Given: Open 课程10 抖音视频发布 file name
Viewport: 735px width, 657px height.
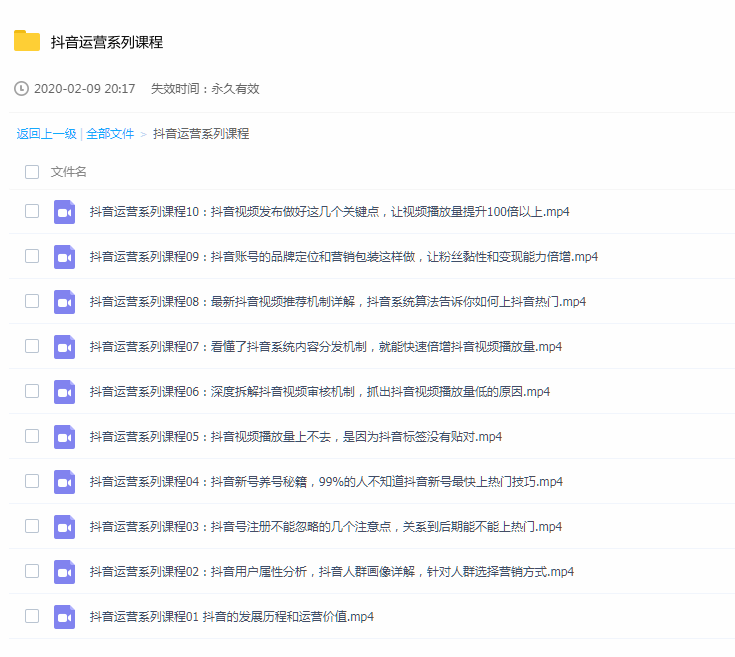Looking at the screenshot, I should click(330, 212).
